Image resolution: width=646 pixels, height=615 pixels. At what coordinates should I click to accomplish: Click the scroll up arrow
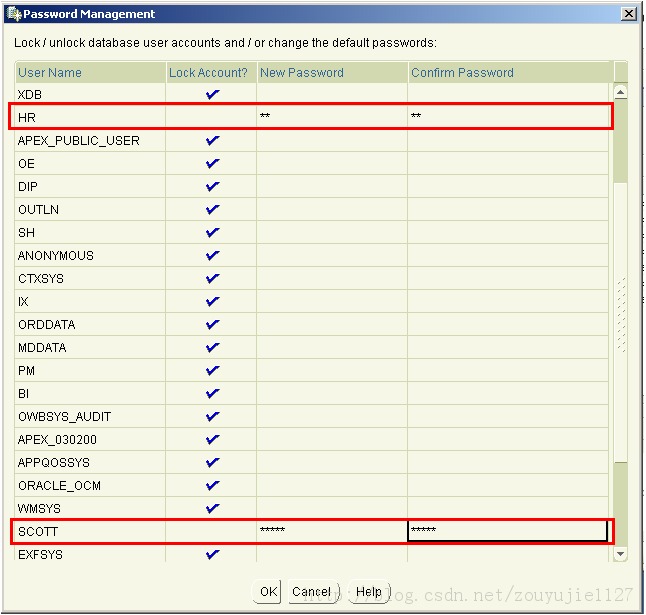coord(620,91)
